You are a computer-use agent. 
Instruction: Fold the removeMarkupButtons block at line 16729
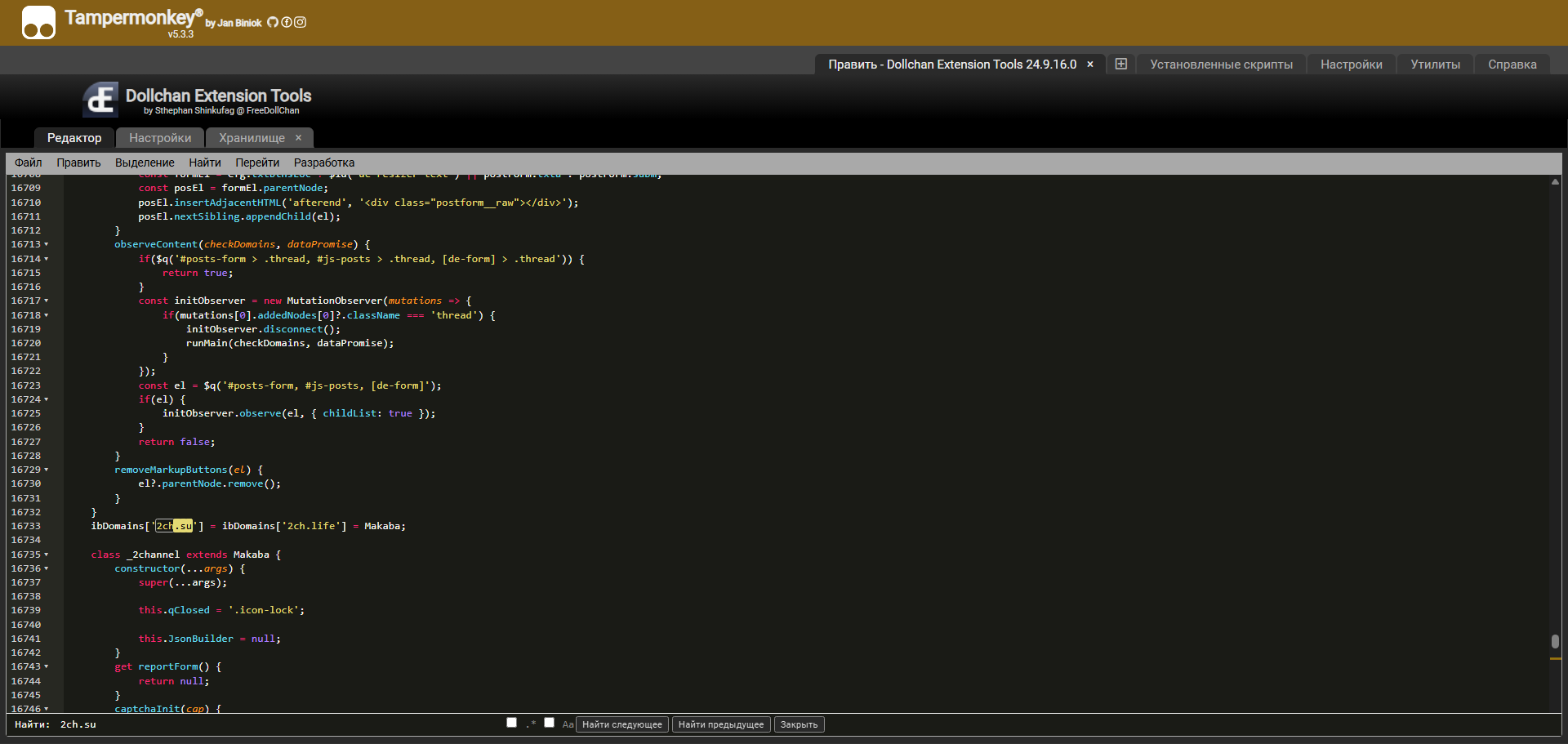point(47,470)
